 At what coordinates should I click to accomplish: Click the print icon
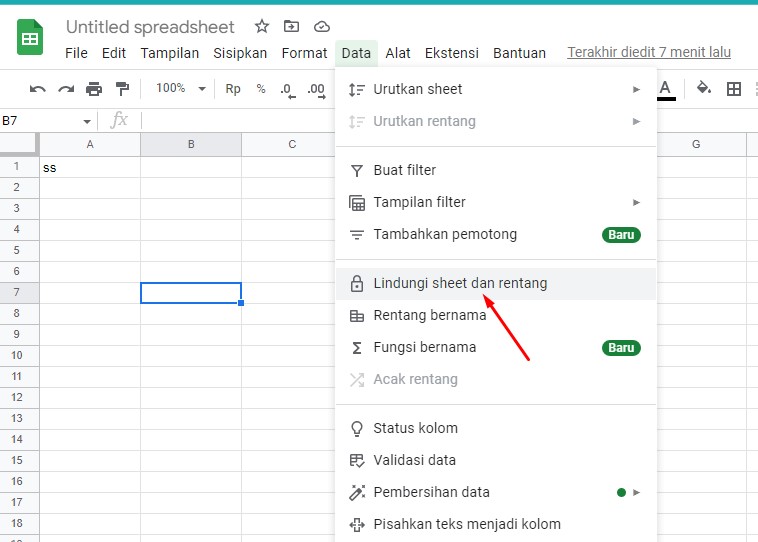pos(94,89)
